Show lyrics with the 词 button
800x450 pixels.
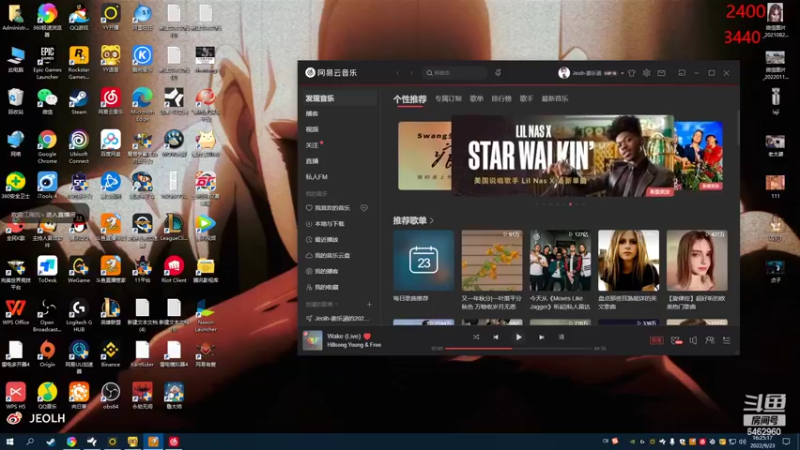click(x=561, y=337)
